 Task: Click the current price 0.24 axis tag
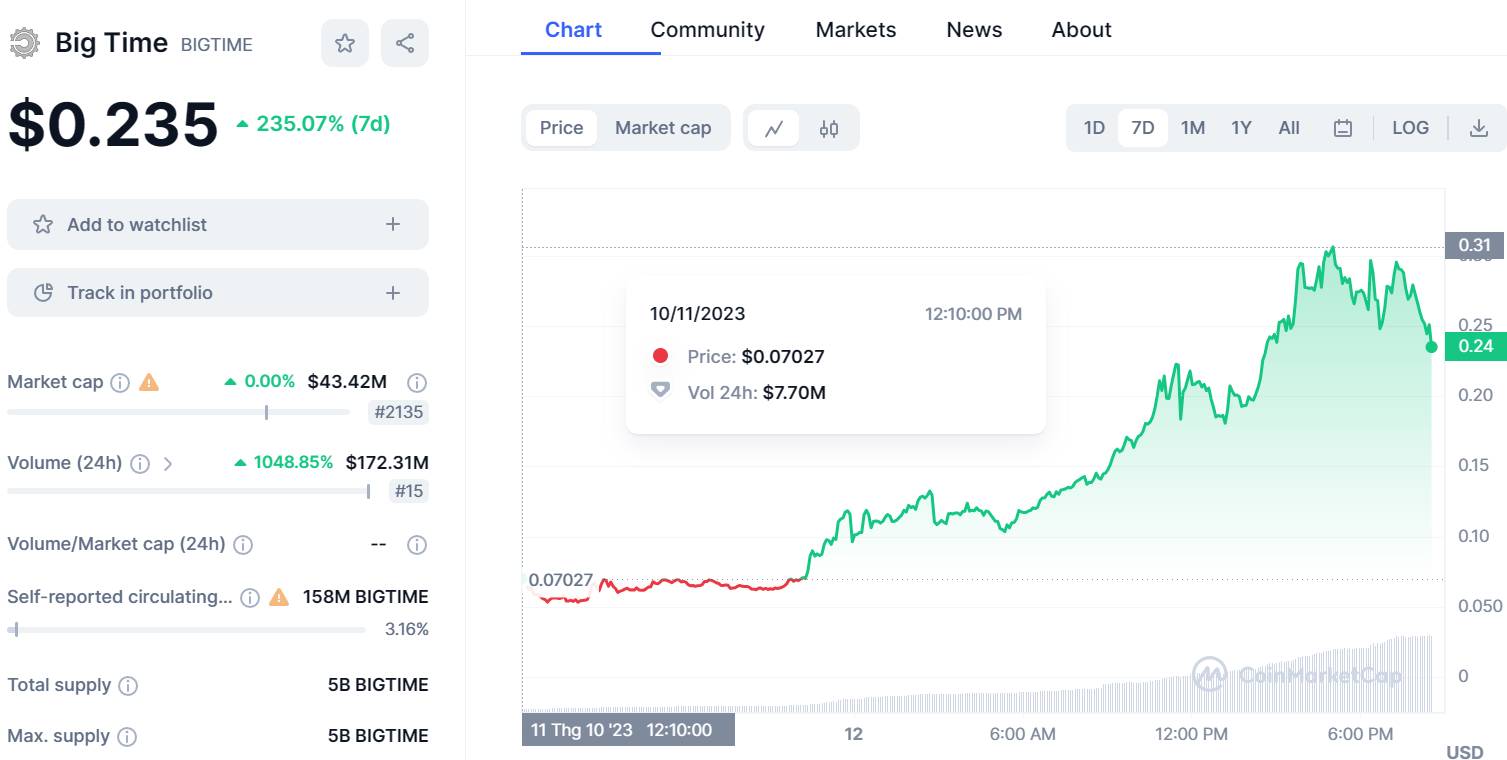click(1474, 346)
